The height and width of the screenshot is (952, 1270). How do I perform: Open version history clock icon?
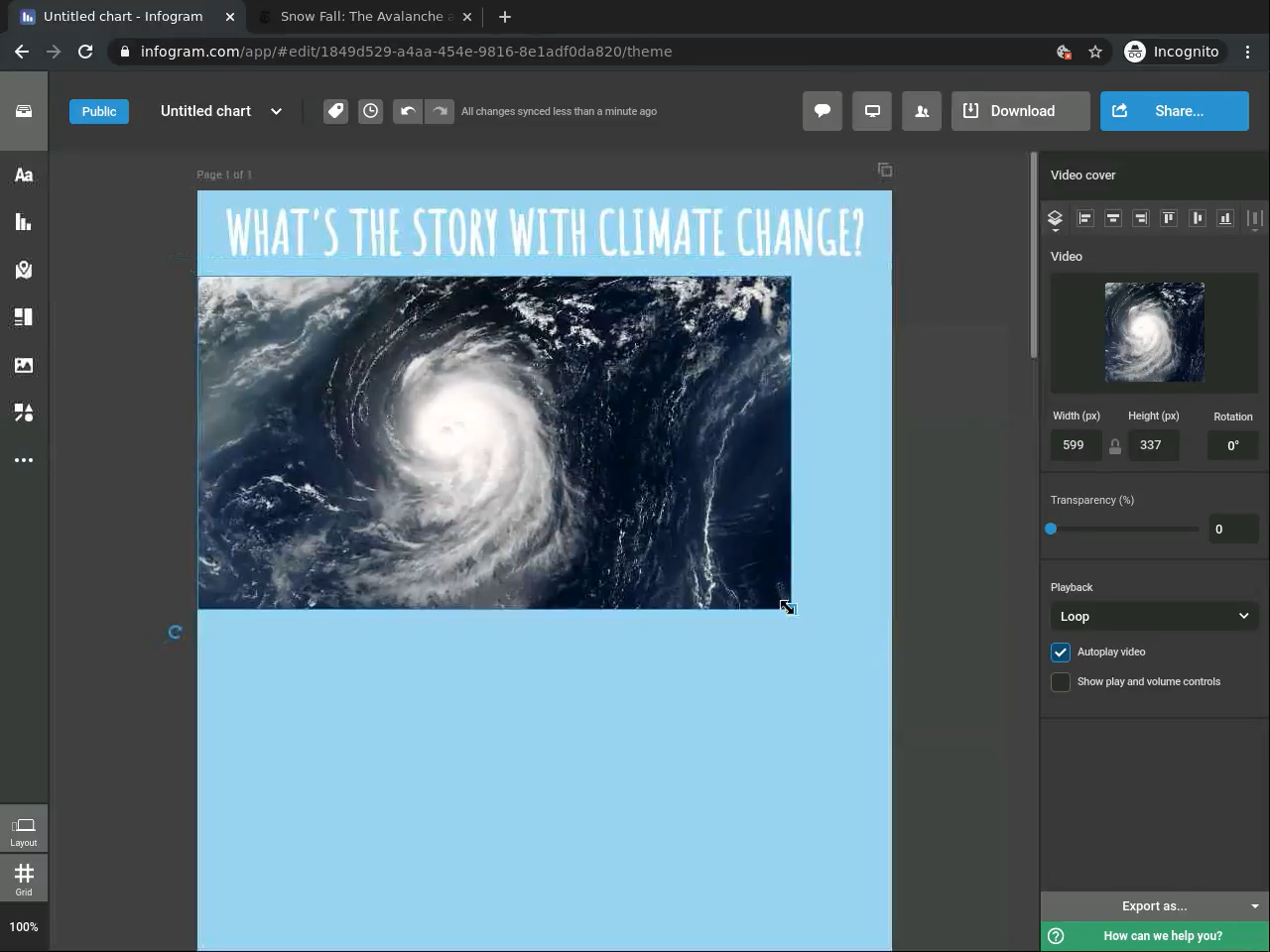click(370, 111)
